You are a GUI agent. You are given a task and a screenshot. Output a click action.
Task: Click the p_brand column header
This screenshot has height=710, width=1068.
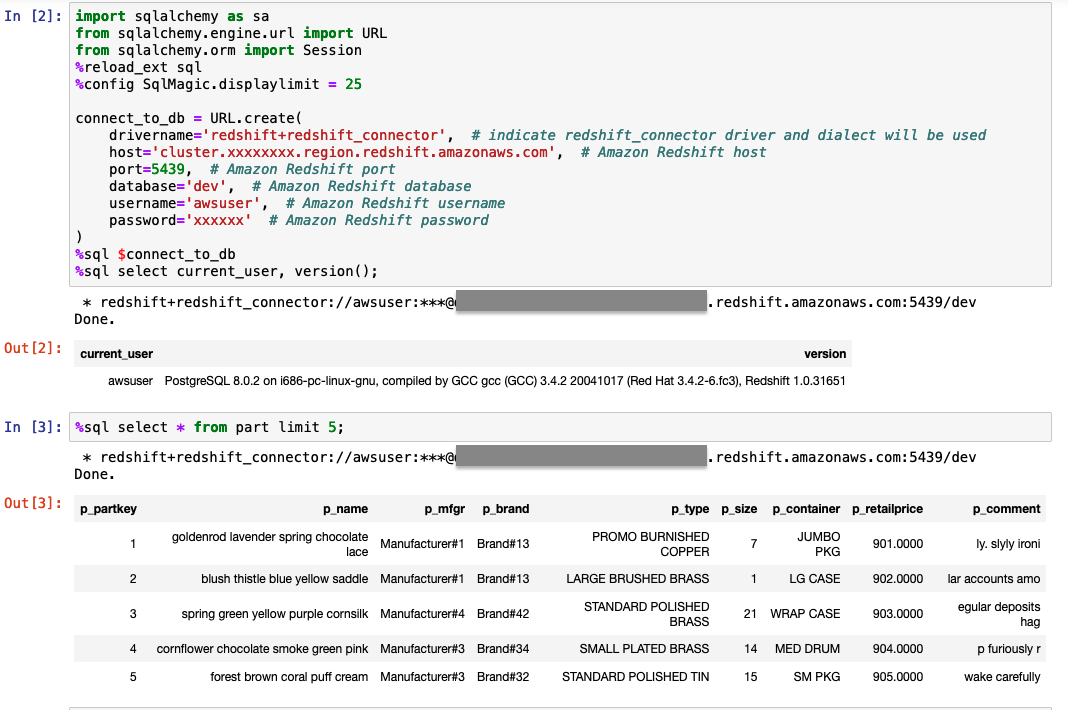pyautogui.click(x=505, y=509)
